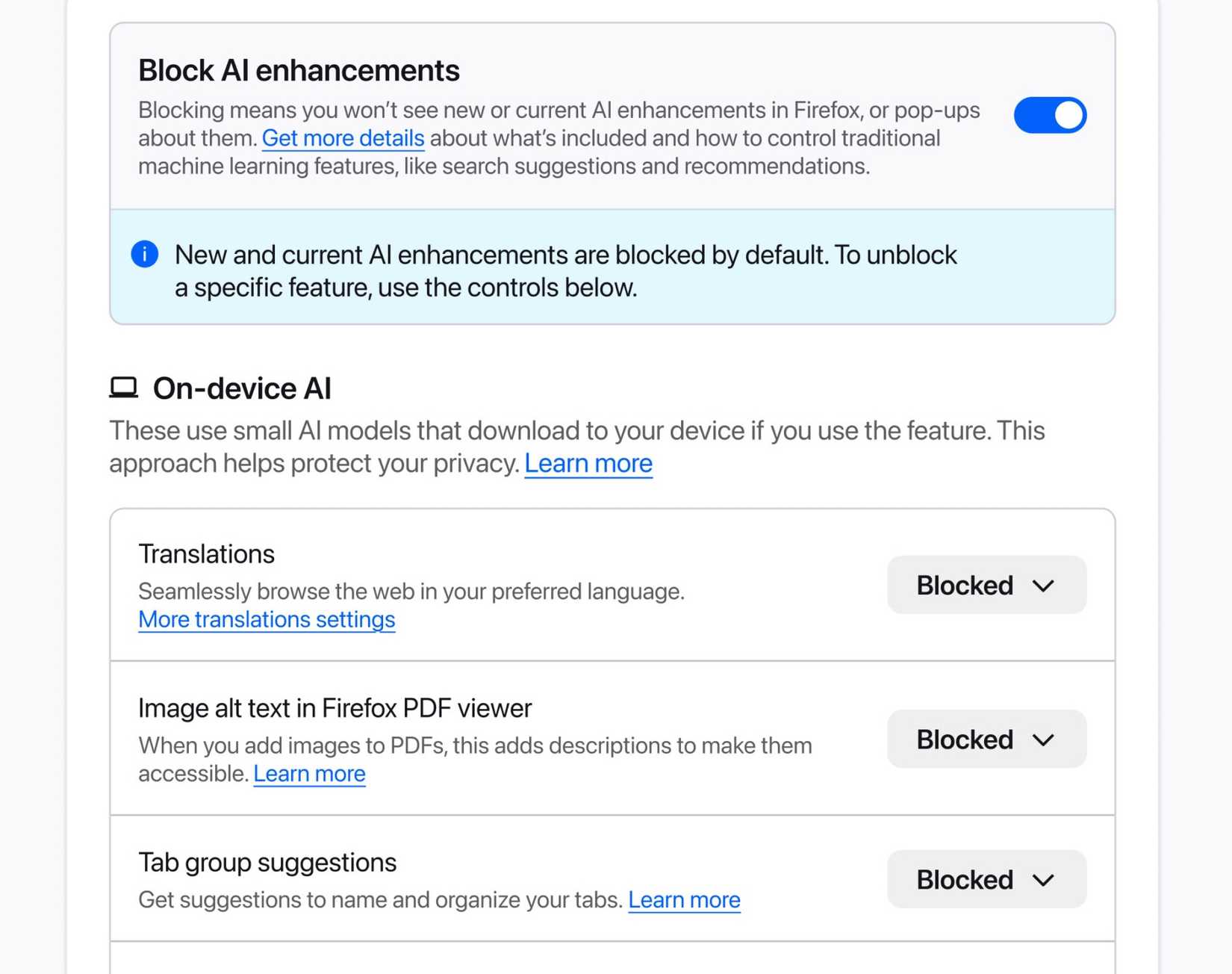This screenshot has width=1232, height=974.
Task: Open More translations settings link
Action: click(x=267, y=619)
